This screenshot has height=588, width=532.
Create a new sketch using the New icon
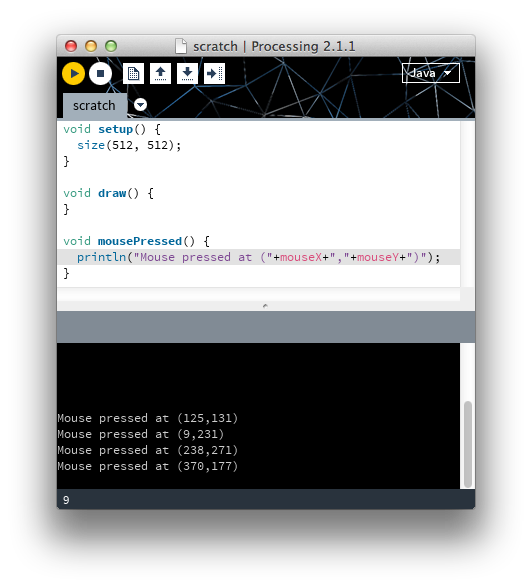coord(133,73)
